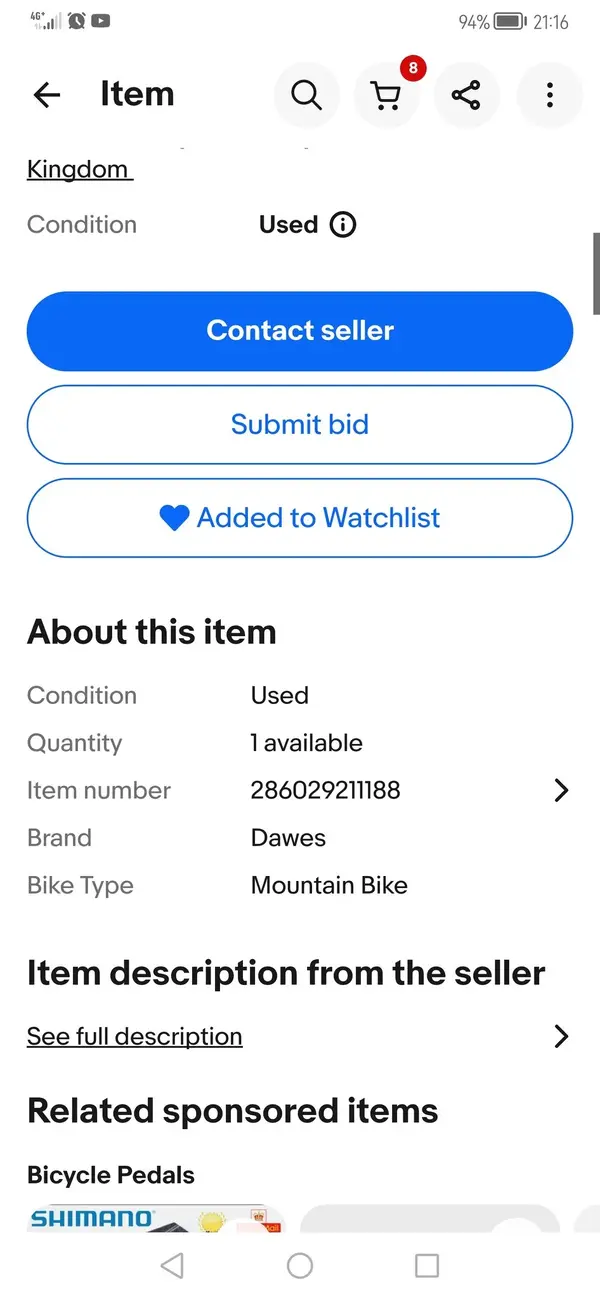
Task: Open the shopping cart with 8 items
Action: click(x=386, y=95)
